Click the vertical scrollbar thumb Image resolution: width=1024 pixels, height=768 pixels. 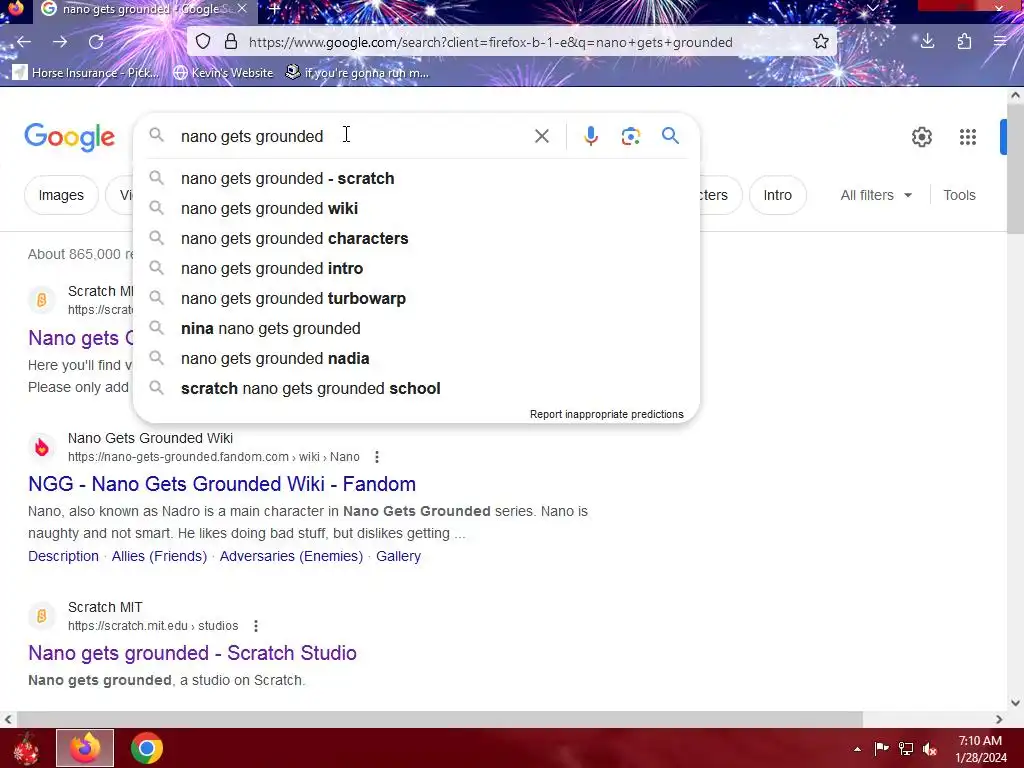1016,168
